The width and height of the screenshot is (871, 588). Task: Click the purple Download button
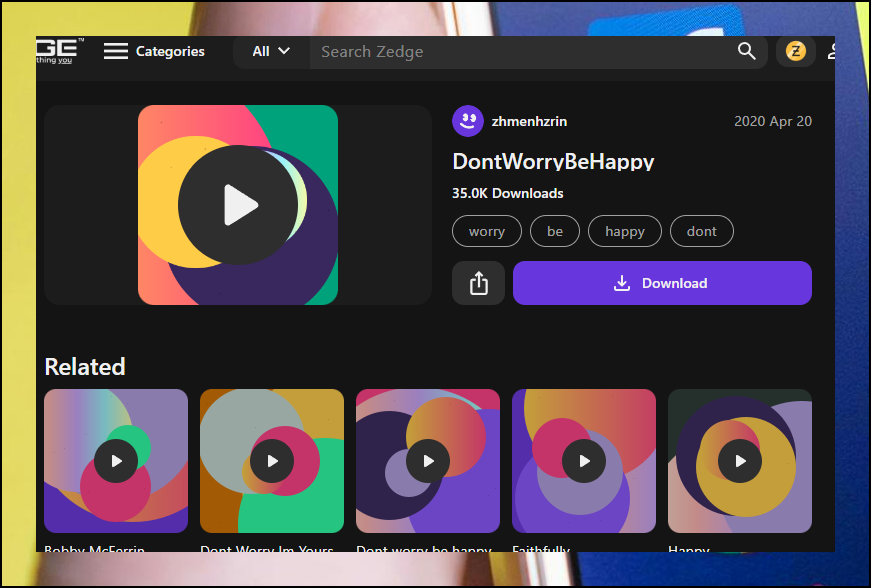[662, 283]
